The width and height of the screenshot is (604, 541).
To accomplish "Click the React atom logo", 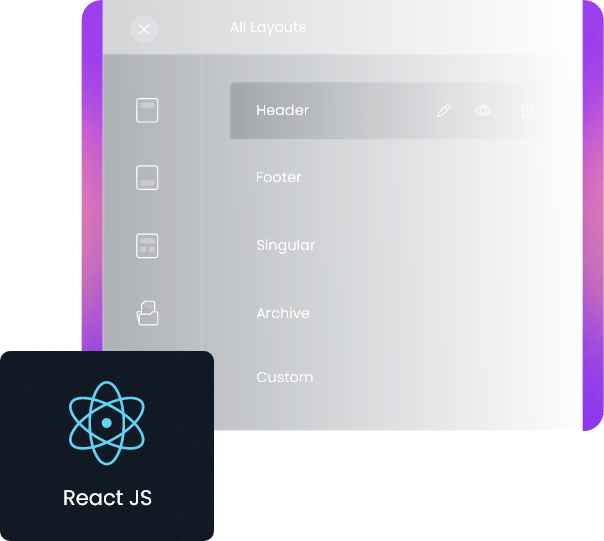I will pyautogui.click(x=107, y=423).
